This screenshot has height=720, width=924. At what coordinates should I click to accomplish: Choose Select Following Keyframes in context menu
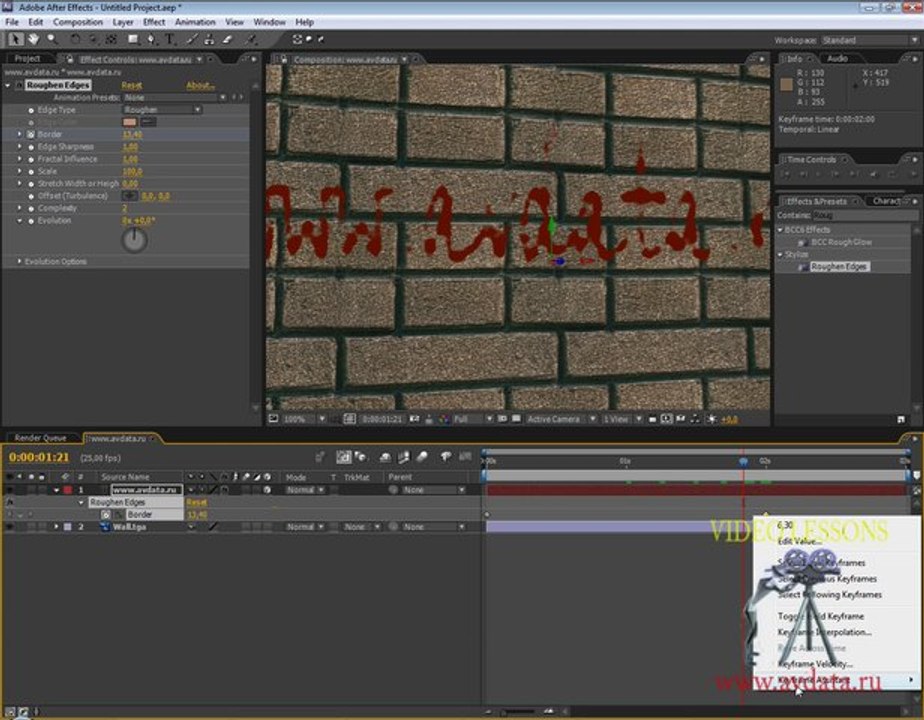click(830, 595)
